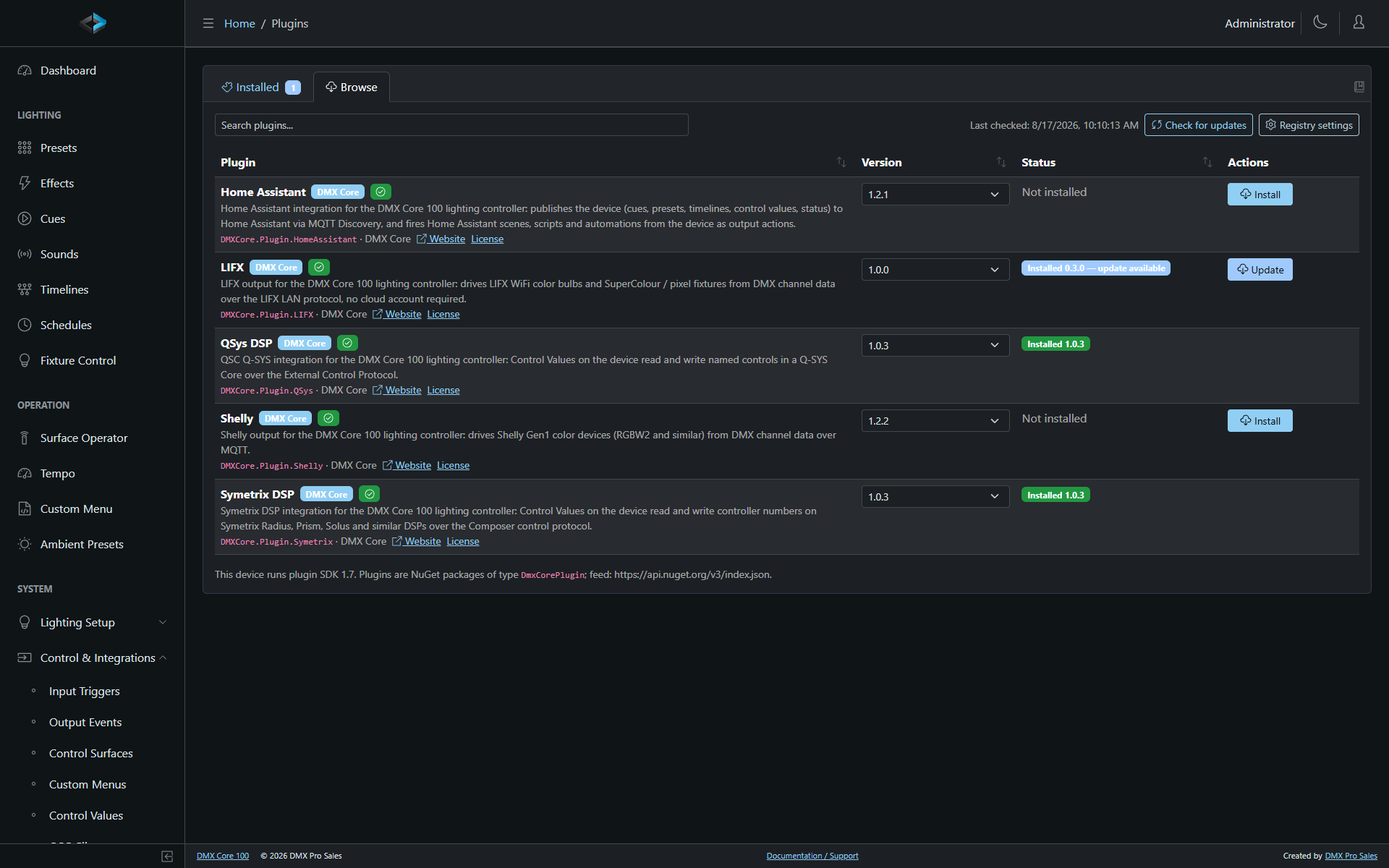This screenshot has width=1389, height=868.
Task: Open Symetrix DSP License link
Action: [462, 541]
